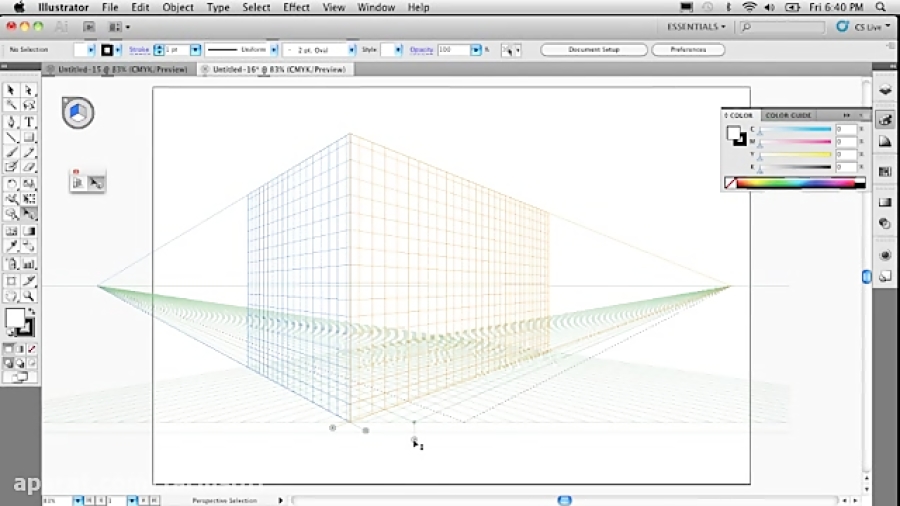Select the Pencil tool

(29, 152)
